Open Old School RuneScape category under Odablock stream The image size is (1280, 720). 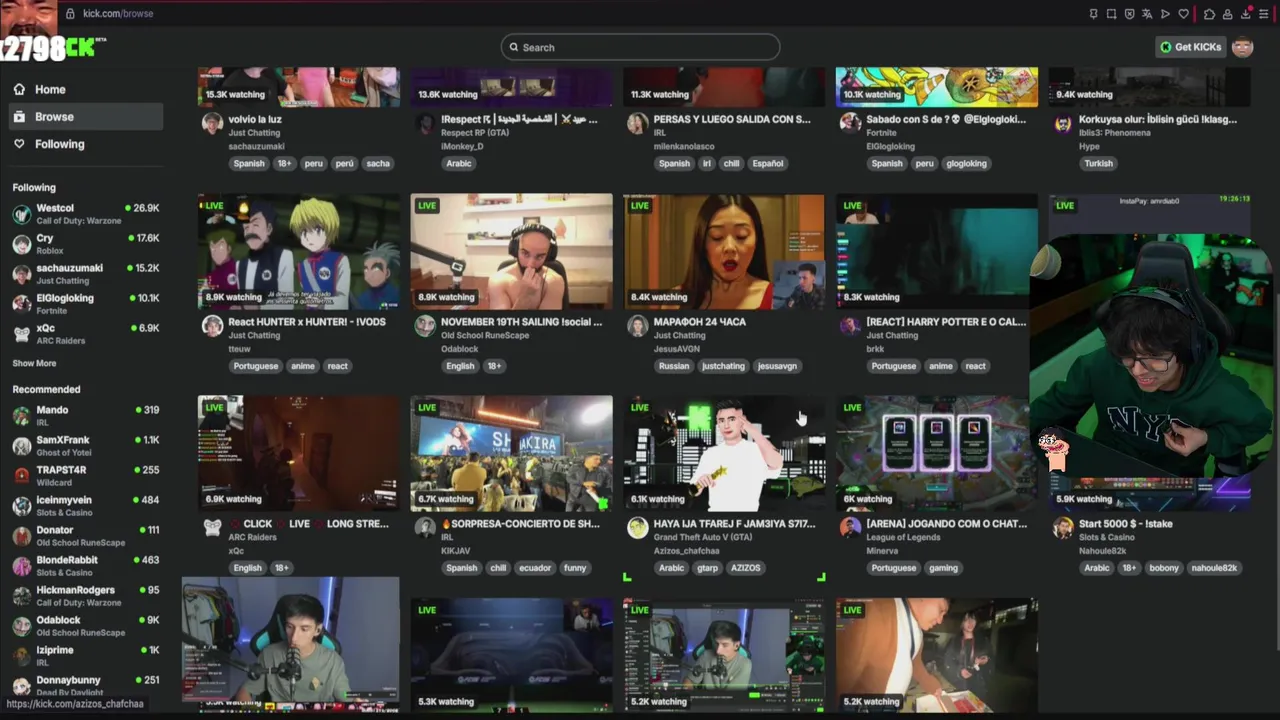(483, 336)
